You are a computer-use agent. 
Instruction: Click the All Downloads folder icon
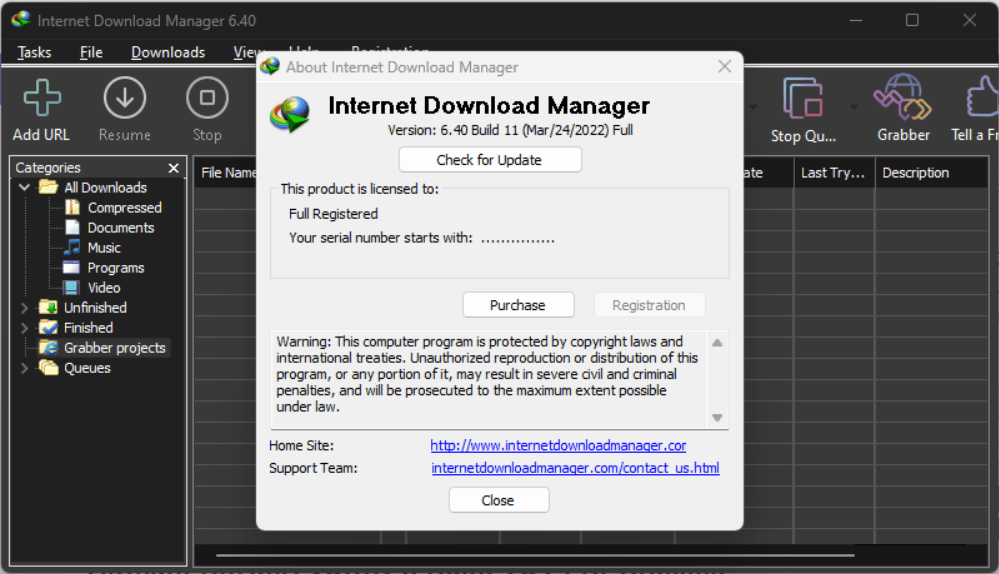click(x=48, y=187)
